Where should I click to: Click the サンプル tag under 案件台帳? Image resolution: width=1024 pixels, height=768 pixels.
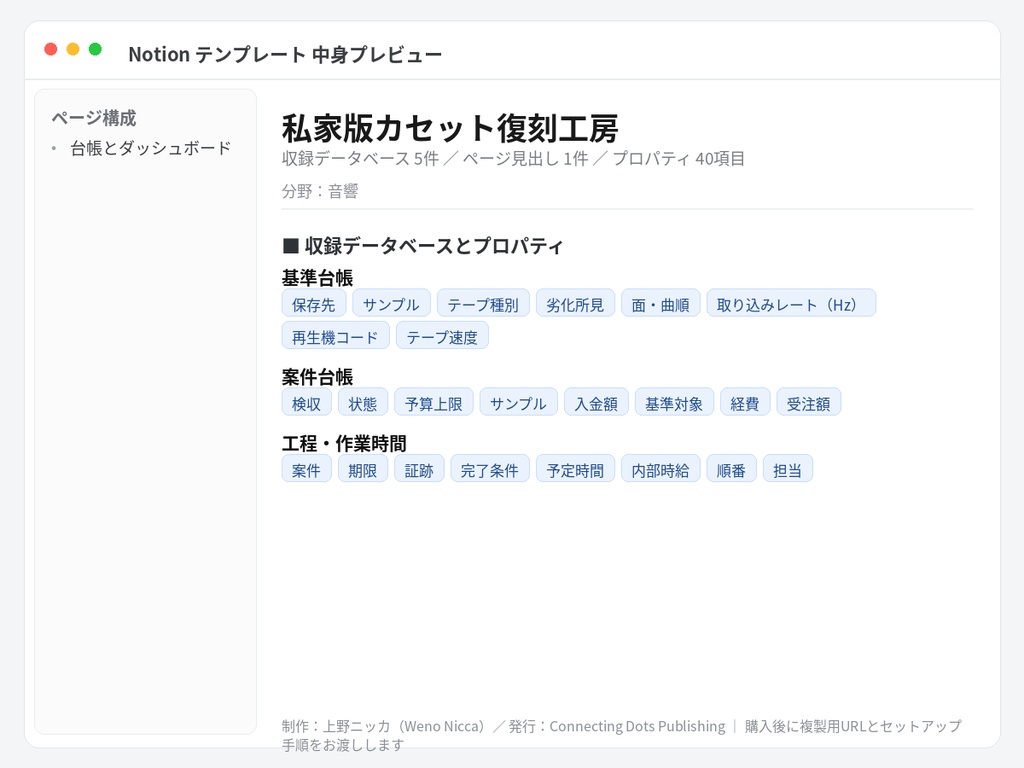[519, 404]
